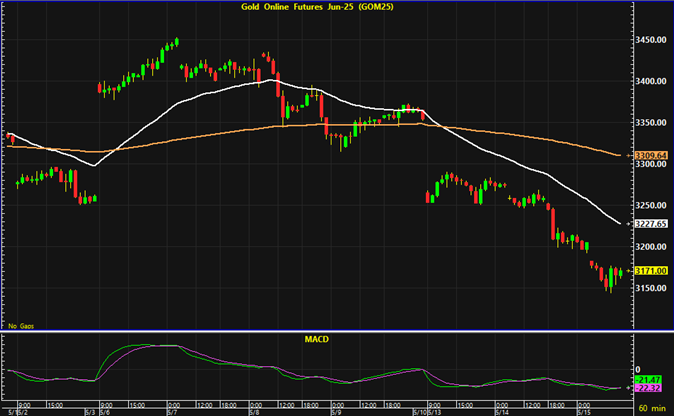Viewport: 674px width, 416px height.
Task: Click the magenta -22.32 MACD signal value tag
Action: pos(648,388)
